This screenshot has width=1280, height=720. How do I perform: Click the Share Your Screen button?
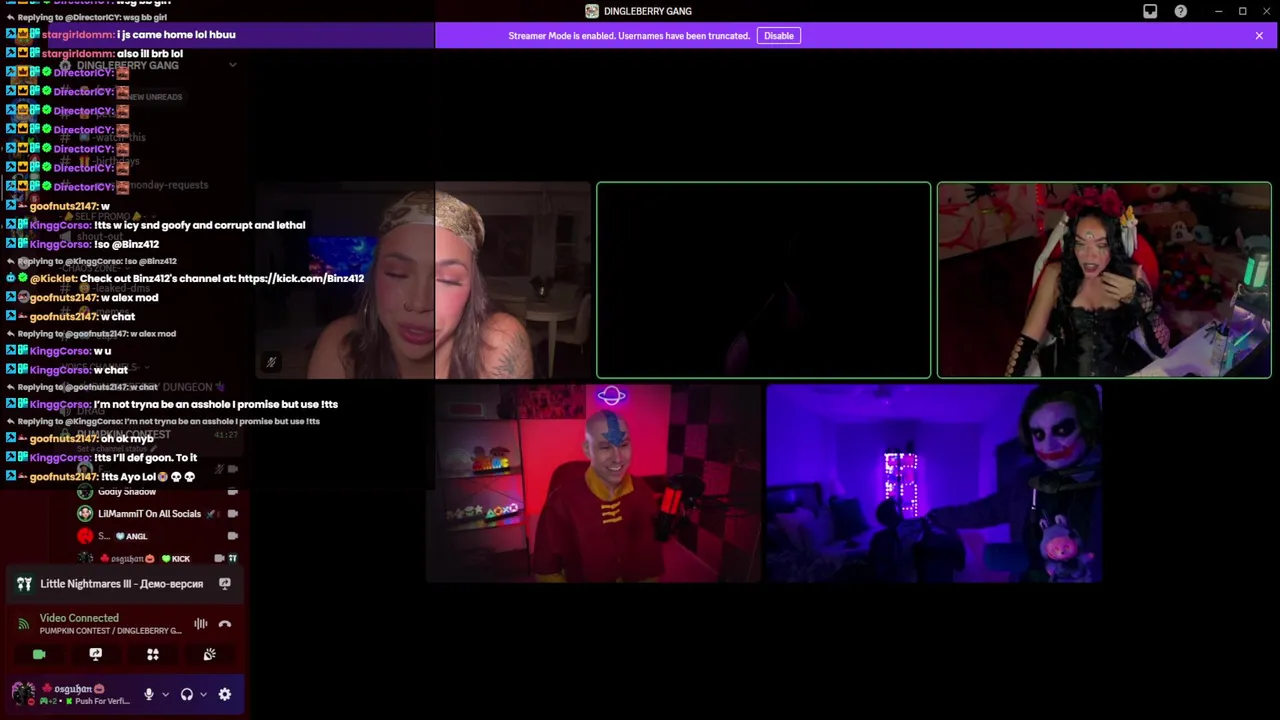(x=96, y=654)
